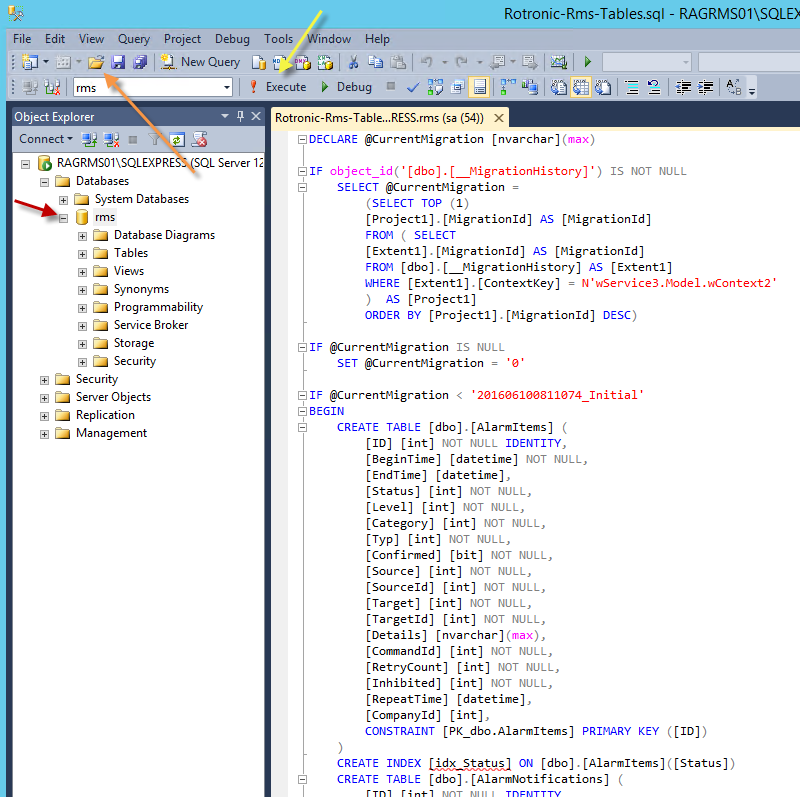Expand the Programmability folder
This screenshot has height=797, width=800.
pos(82,308)
